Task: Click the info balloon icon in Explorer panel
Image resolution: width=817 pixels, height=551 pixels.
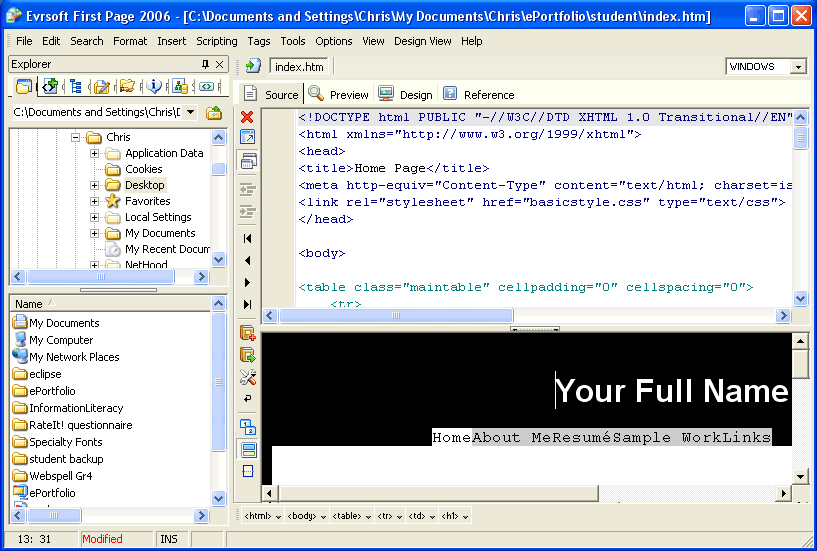Action: click(x=153, y=87)
